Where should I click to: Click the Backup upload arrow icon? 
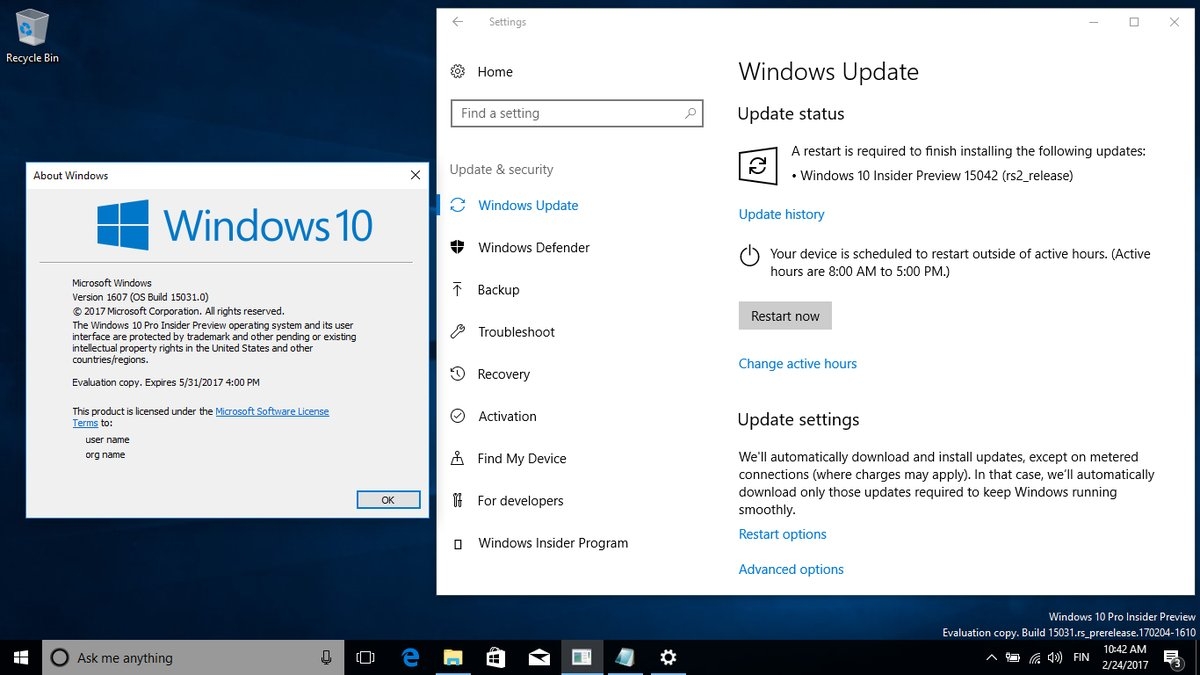[457, 289]
